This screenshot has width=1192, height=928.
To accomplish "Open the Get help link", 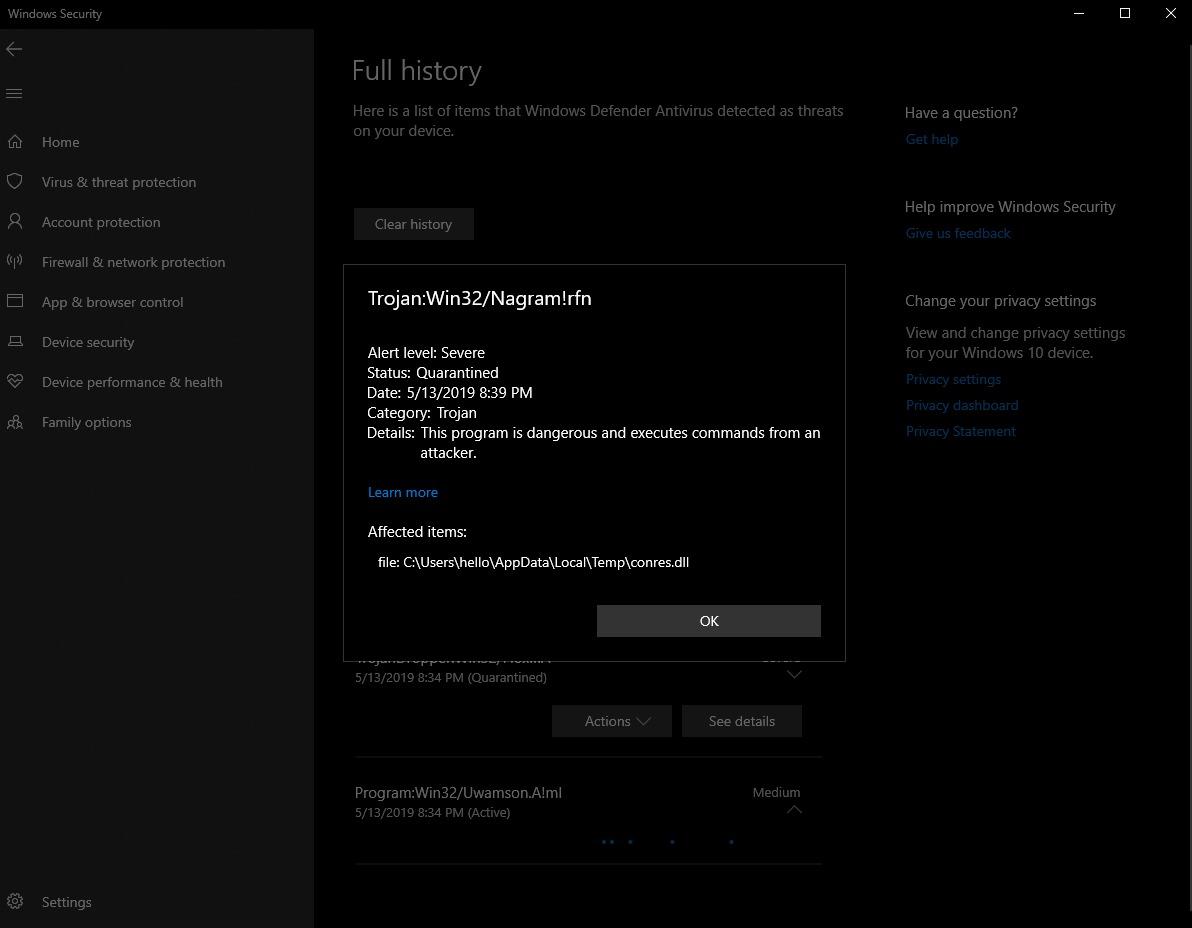I will pyautogui.click(x=931, y=139).
